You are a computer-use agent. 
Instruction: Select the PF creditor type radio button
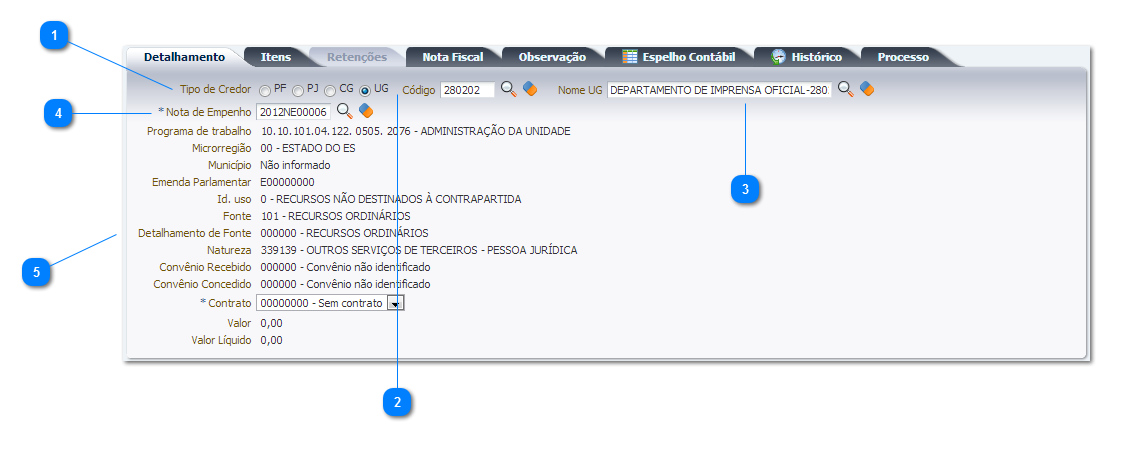coord(265,91)
